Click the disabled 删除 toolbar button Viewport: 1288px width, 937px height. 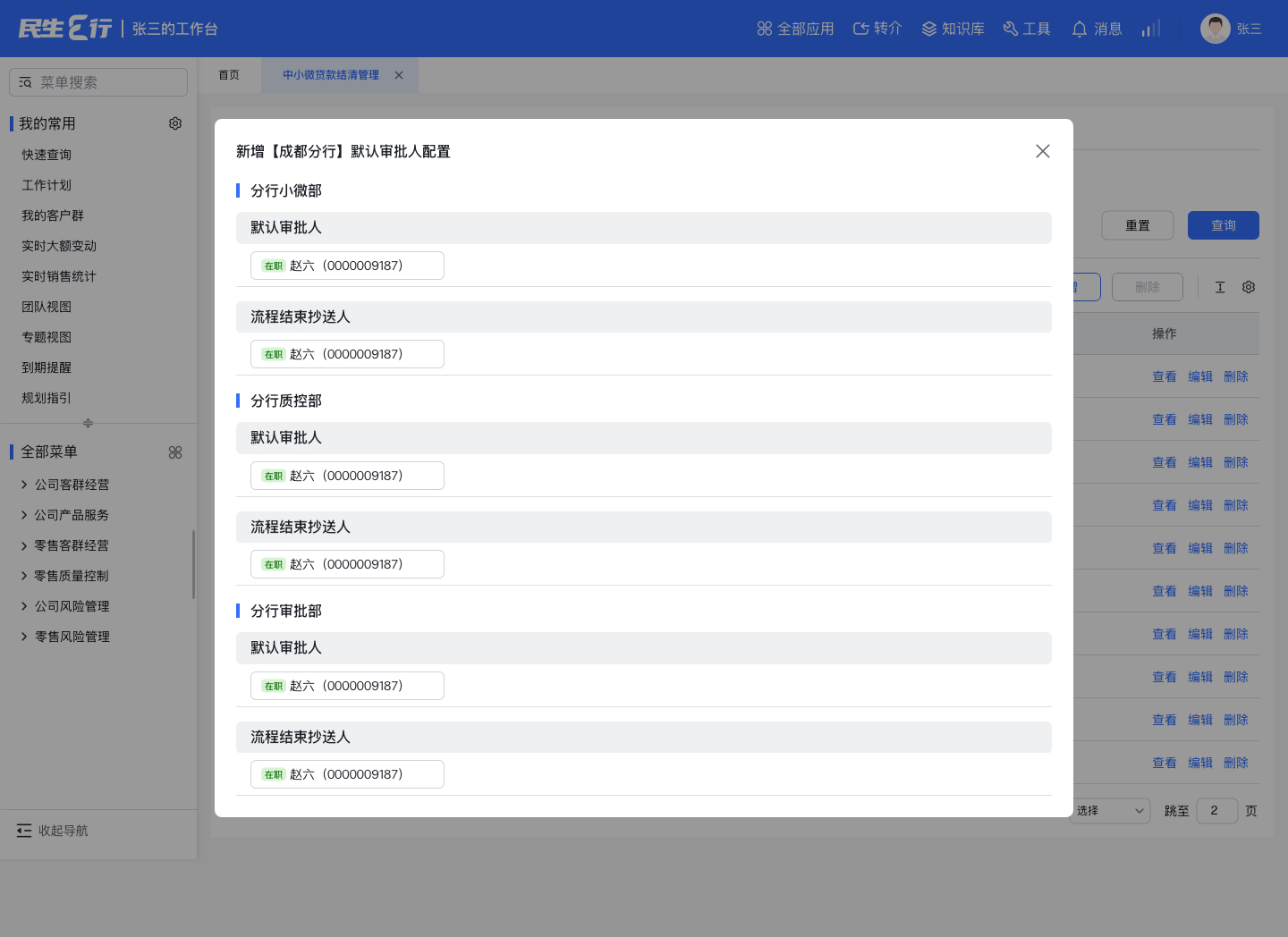(x=1148, y=287)
